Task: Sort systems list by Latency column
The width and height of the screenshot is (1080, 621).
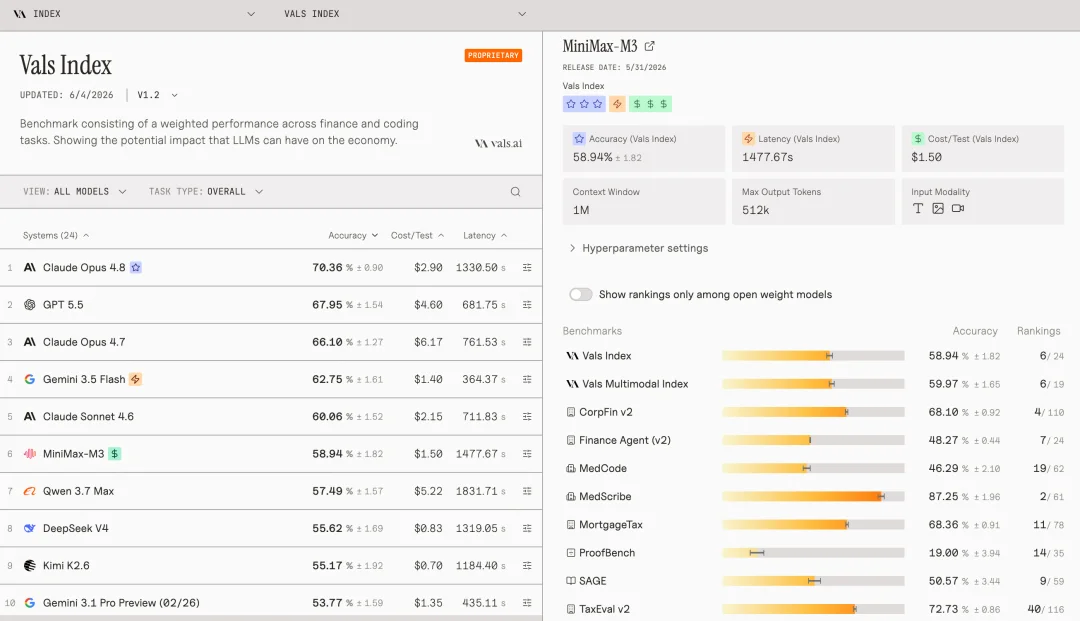Action: [x=485, y=235]
